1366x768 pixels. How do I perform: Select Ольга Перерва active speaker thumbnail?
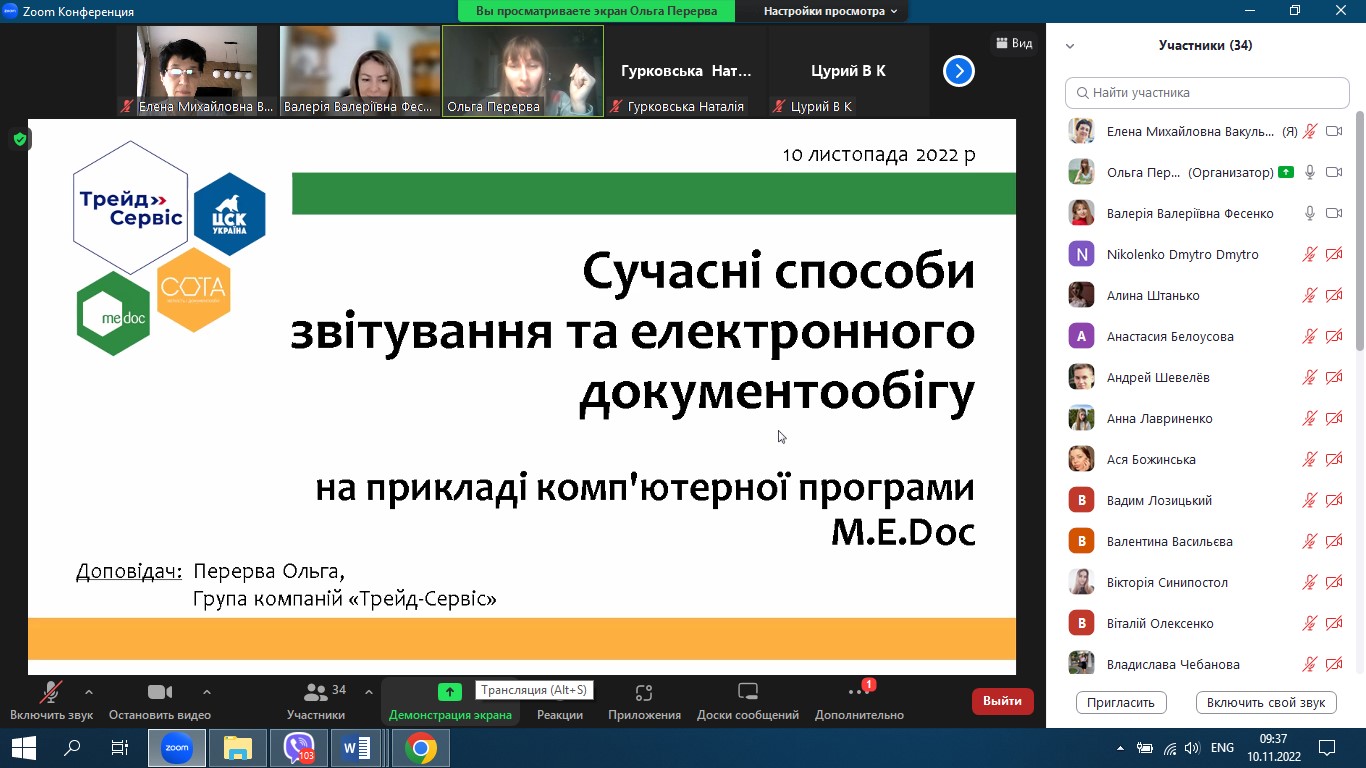[x=522, y=71]
